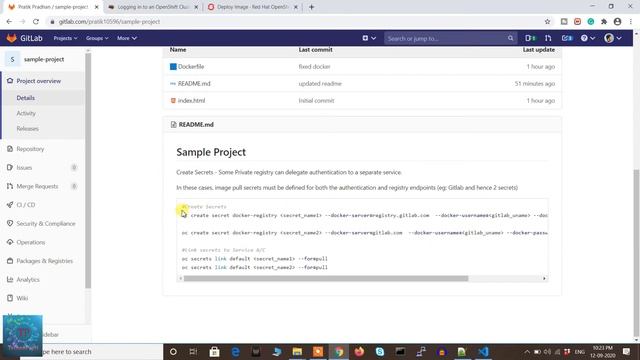Click the search magnifier icon
Viewport: 640px width, 360px height.
pyautogui.click(x=510, y=38)
